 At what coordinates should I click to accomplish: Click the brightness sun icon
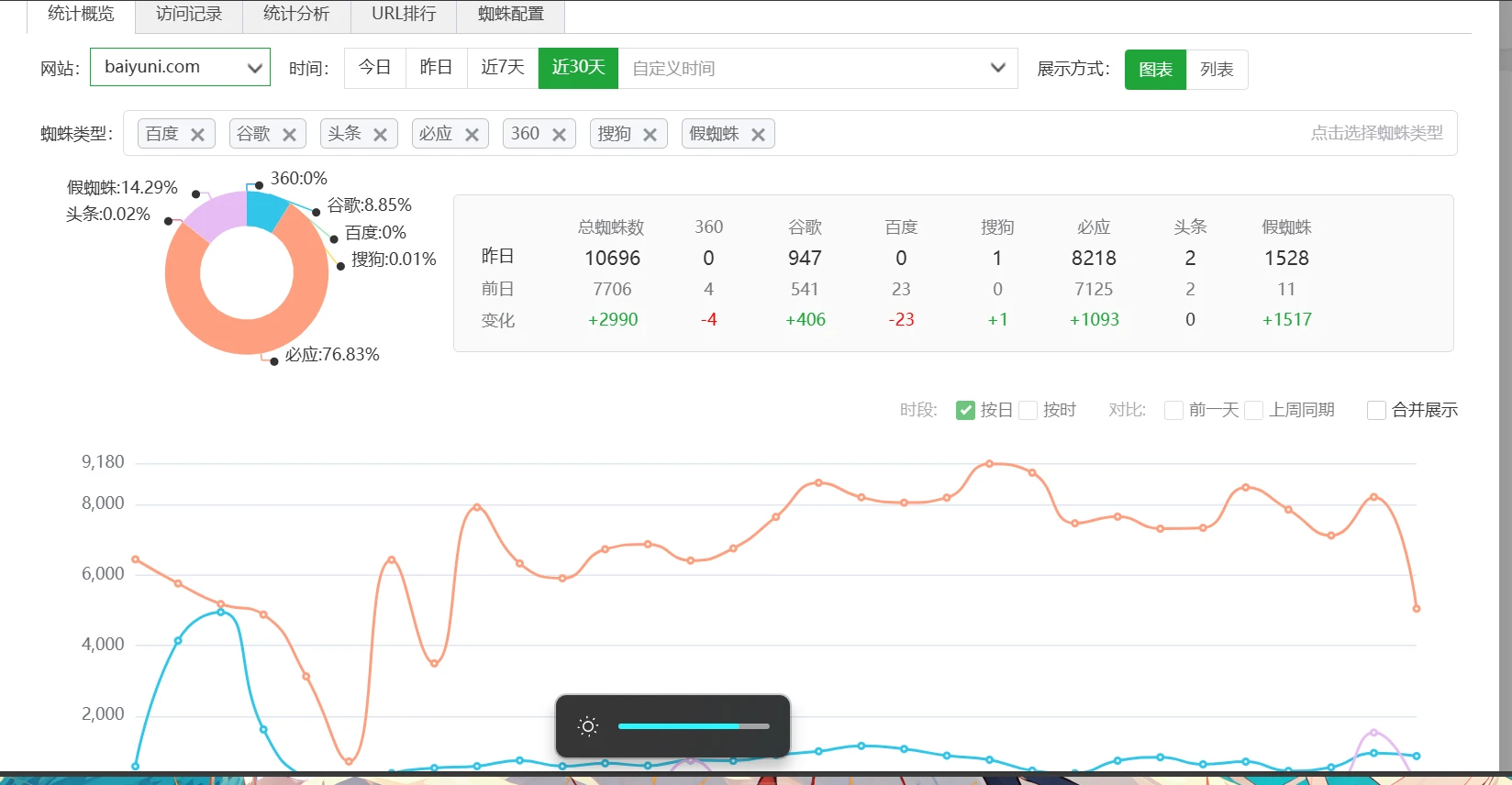(x=588, y=726)
